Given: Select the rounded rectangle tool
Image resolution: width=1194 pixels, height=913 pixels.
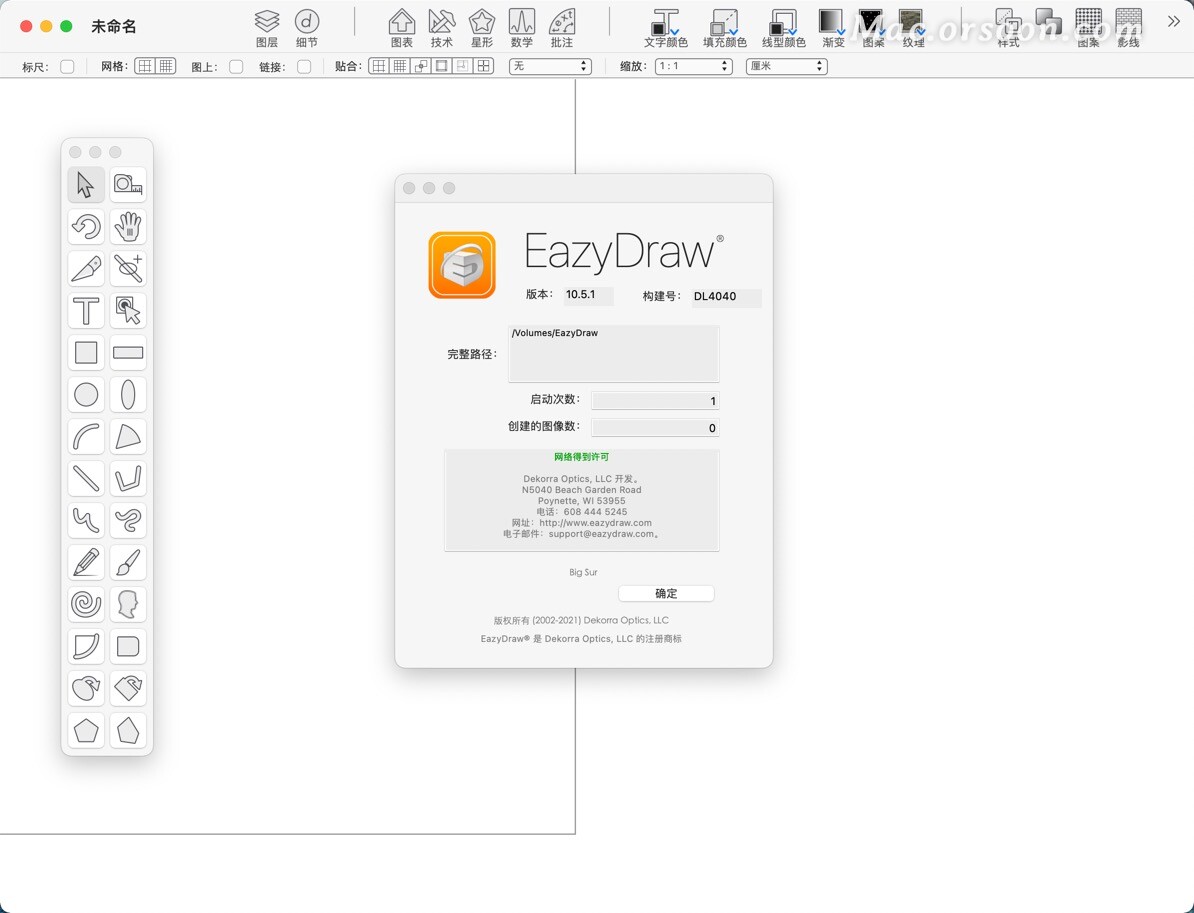Looking at the screenshot, I should [128, 646].
